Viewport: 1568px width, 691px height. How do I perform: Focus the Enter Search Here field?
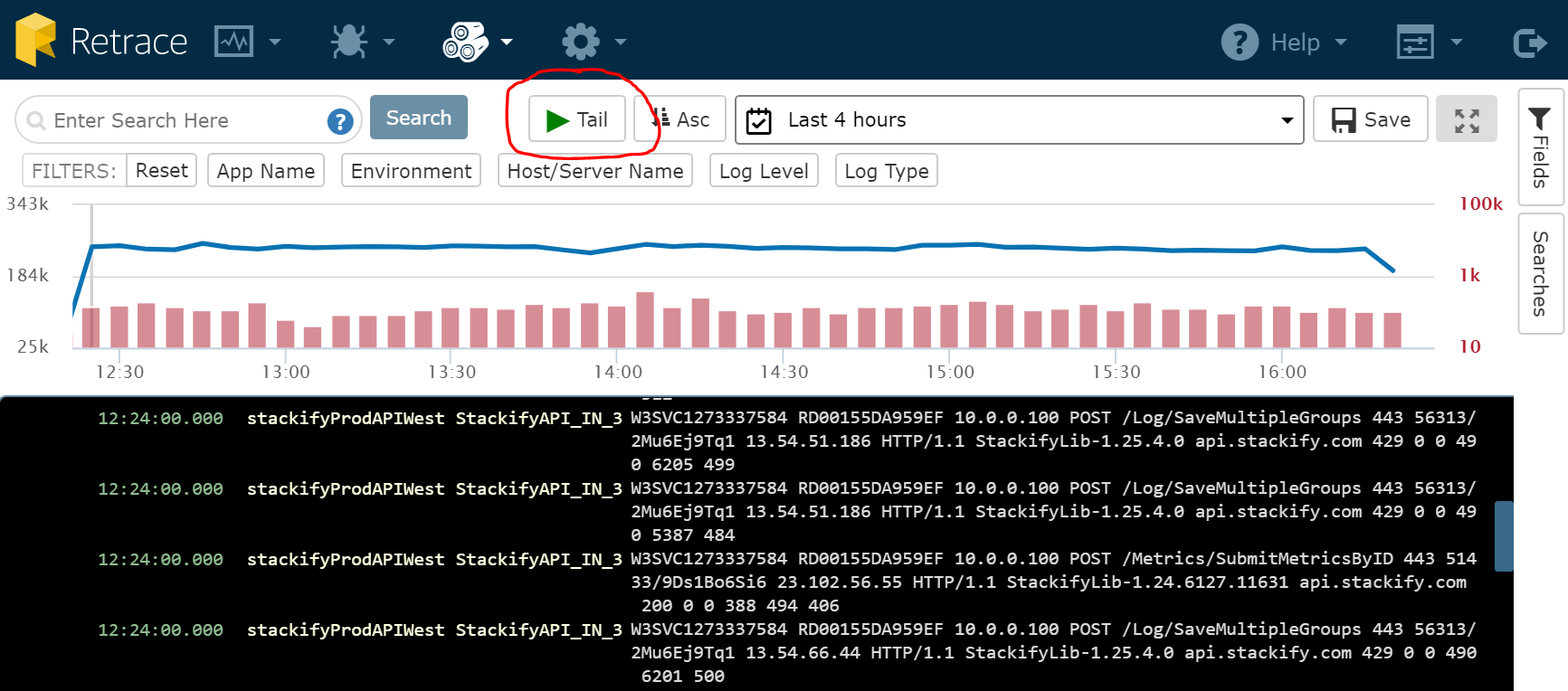click(x=188, y=120)
